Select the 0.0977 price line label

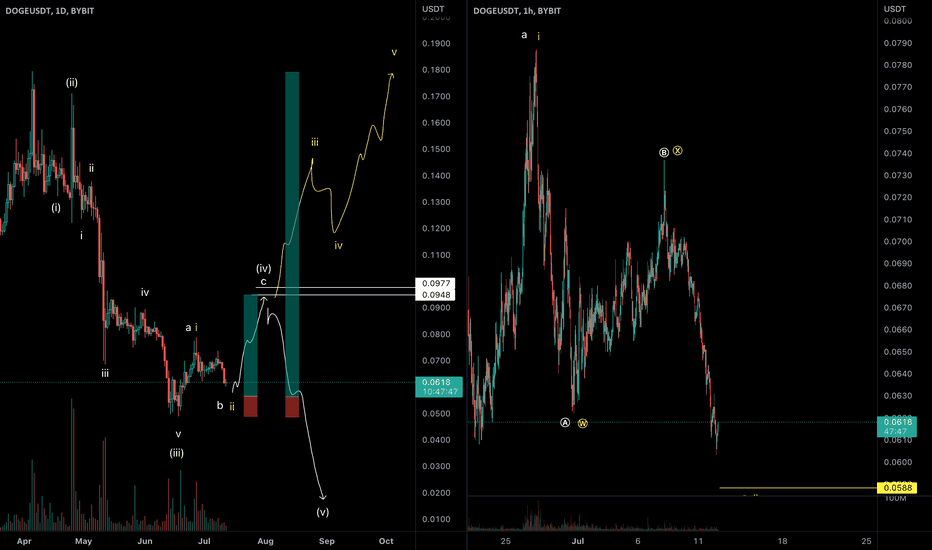click(436, 284)
